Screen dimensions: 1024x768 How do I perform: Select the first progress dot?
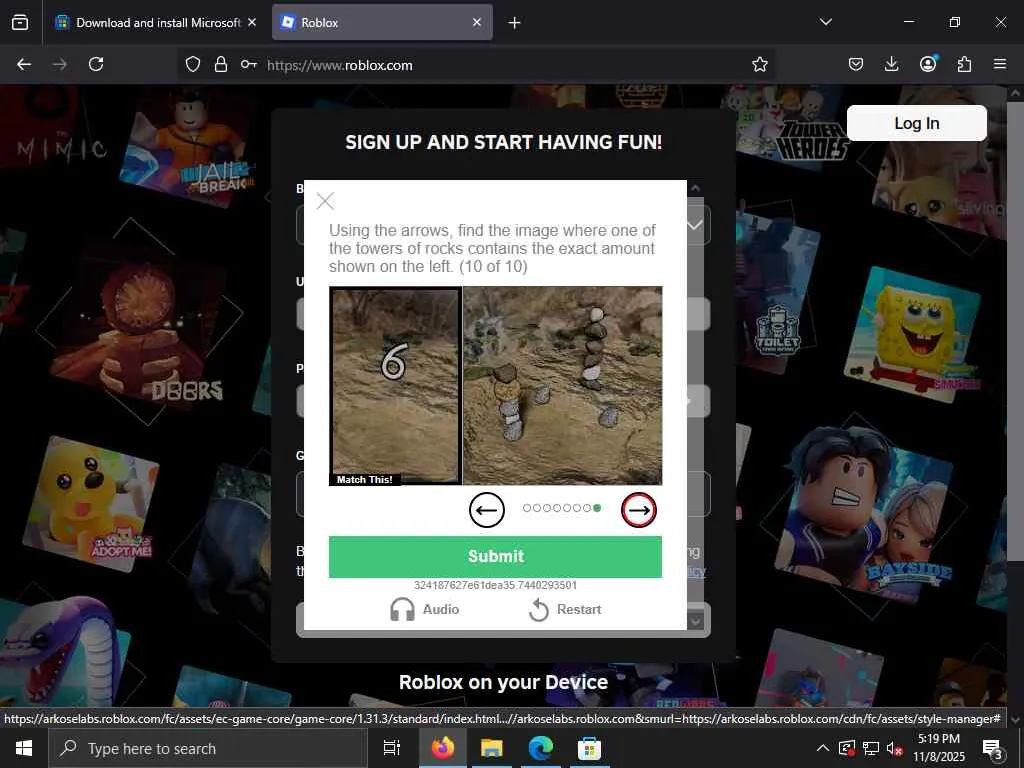click(x=527, y=508)
